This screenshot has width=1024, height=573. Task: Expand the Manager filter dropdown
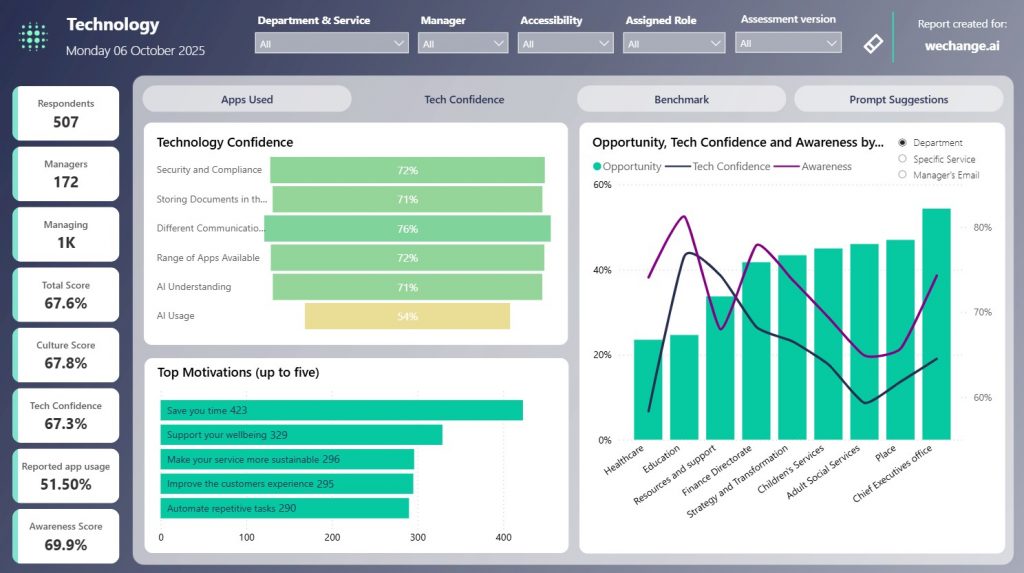point(463,44)
